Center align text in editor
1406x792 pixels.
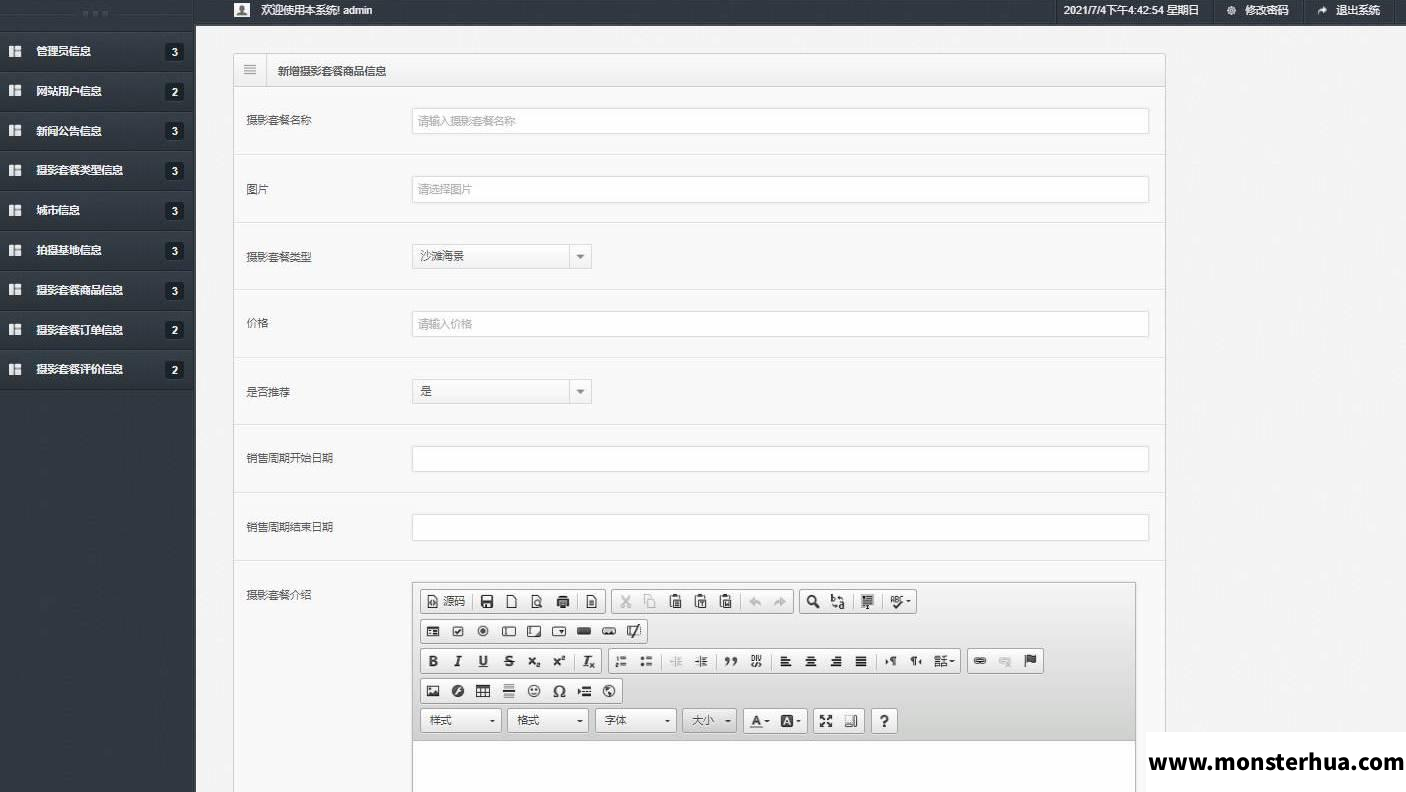point(811,661)
